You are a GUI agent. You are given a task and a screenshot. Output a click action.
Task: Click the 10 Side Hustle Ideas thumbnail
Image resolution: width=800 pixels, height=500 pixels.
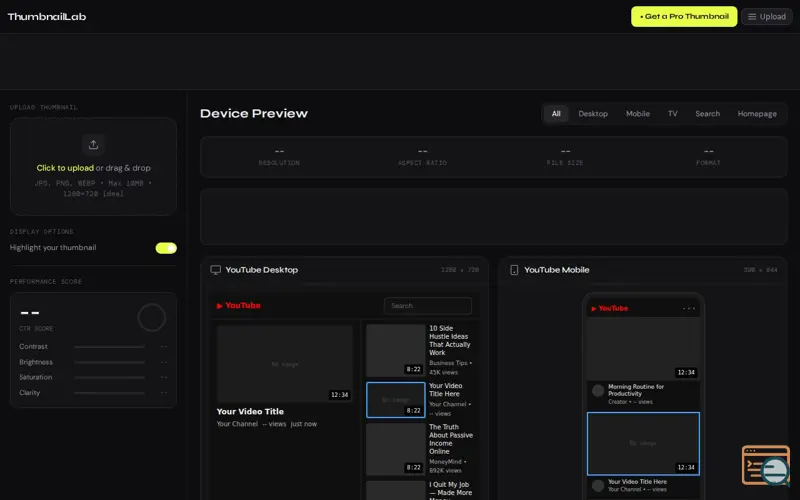[395, 351]
